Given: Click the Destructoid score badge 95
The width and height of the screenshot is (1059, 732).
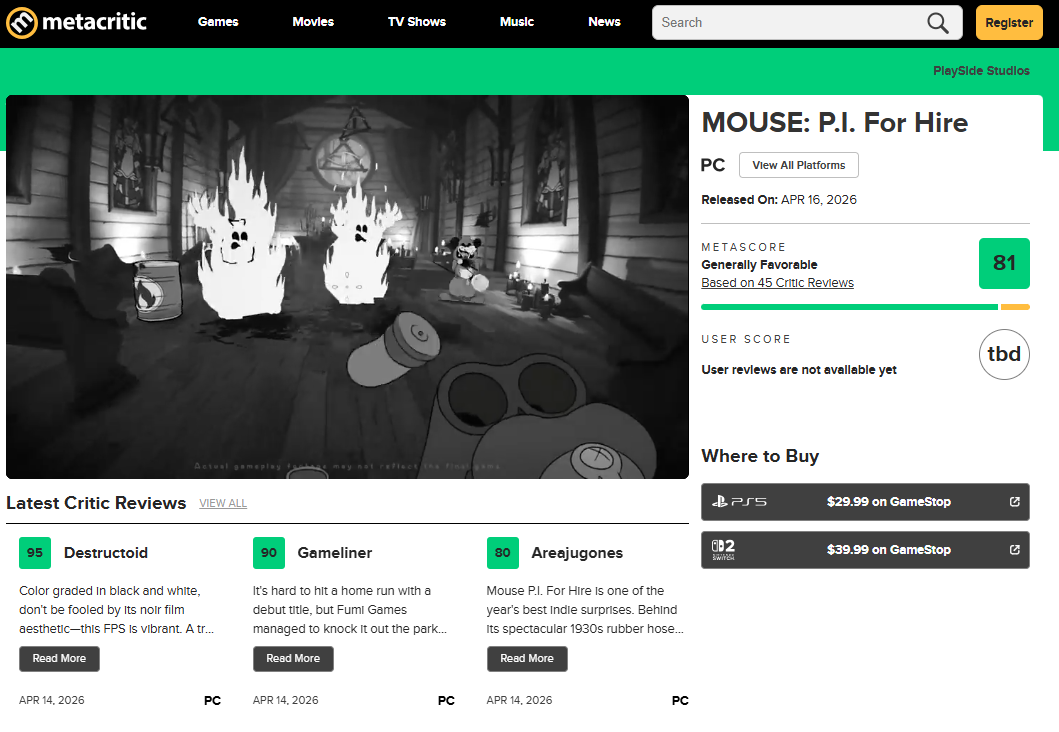Looking at the screenshot, I should pos(35,552).
